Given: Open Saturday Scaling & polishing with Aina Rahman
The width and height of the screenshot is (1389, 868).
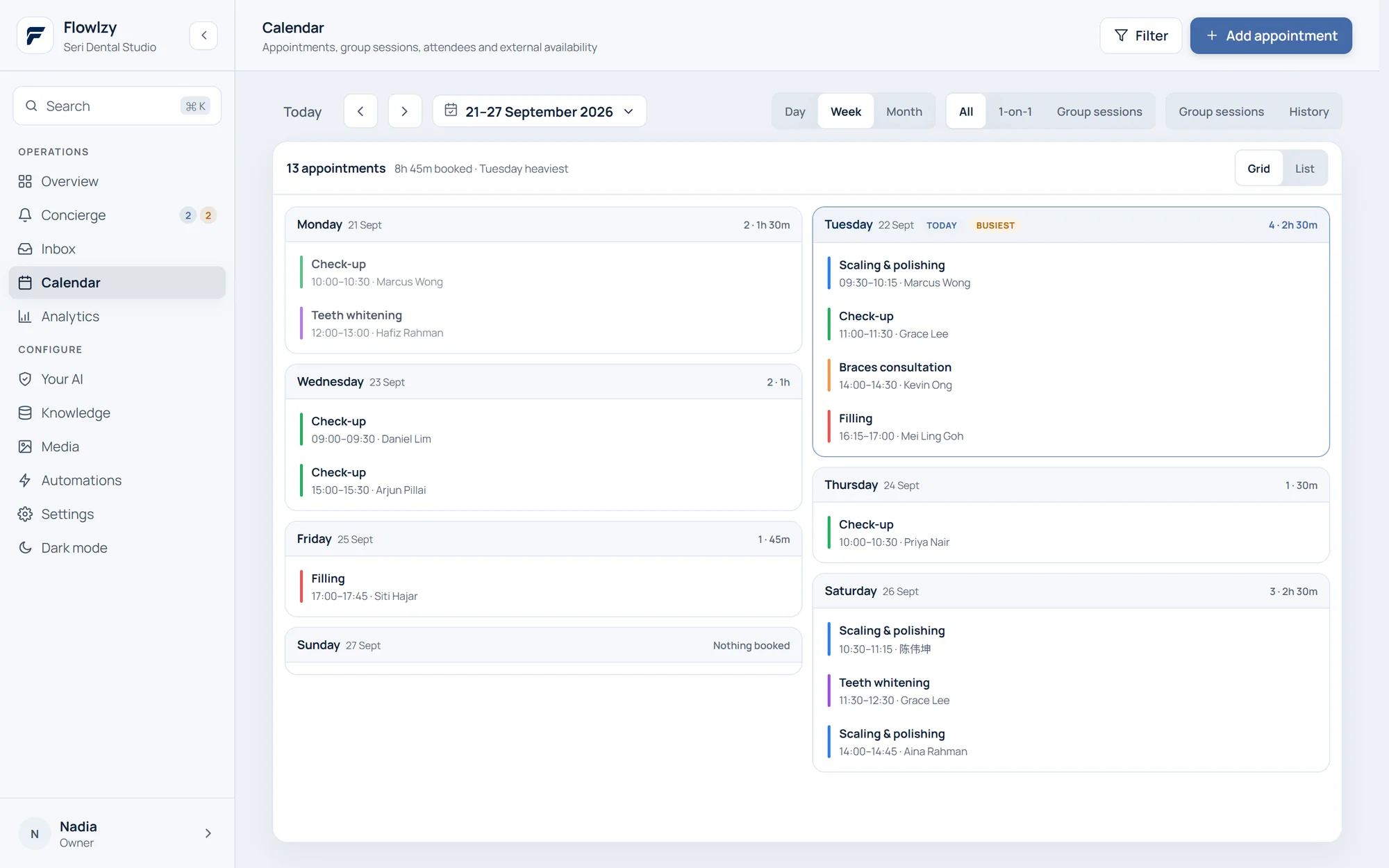Looking at the screenshot, I should tap(1071, 742).
